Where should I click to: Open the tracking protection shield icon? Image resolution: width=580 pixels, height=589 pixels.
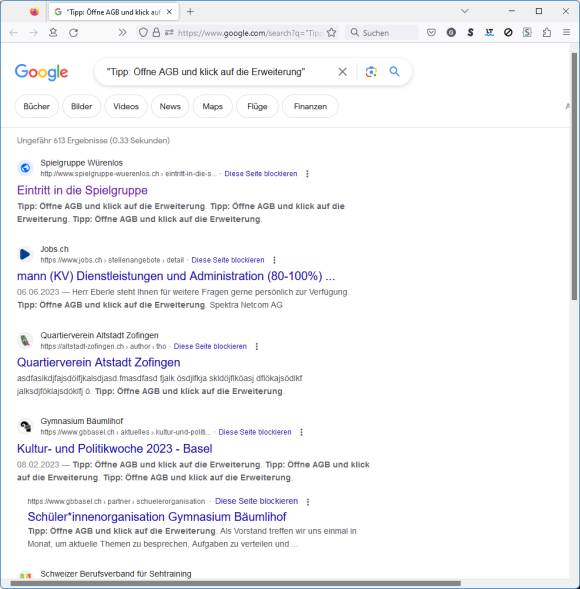(143, 33)
